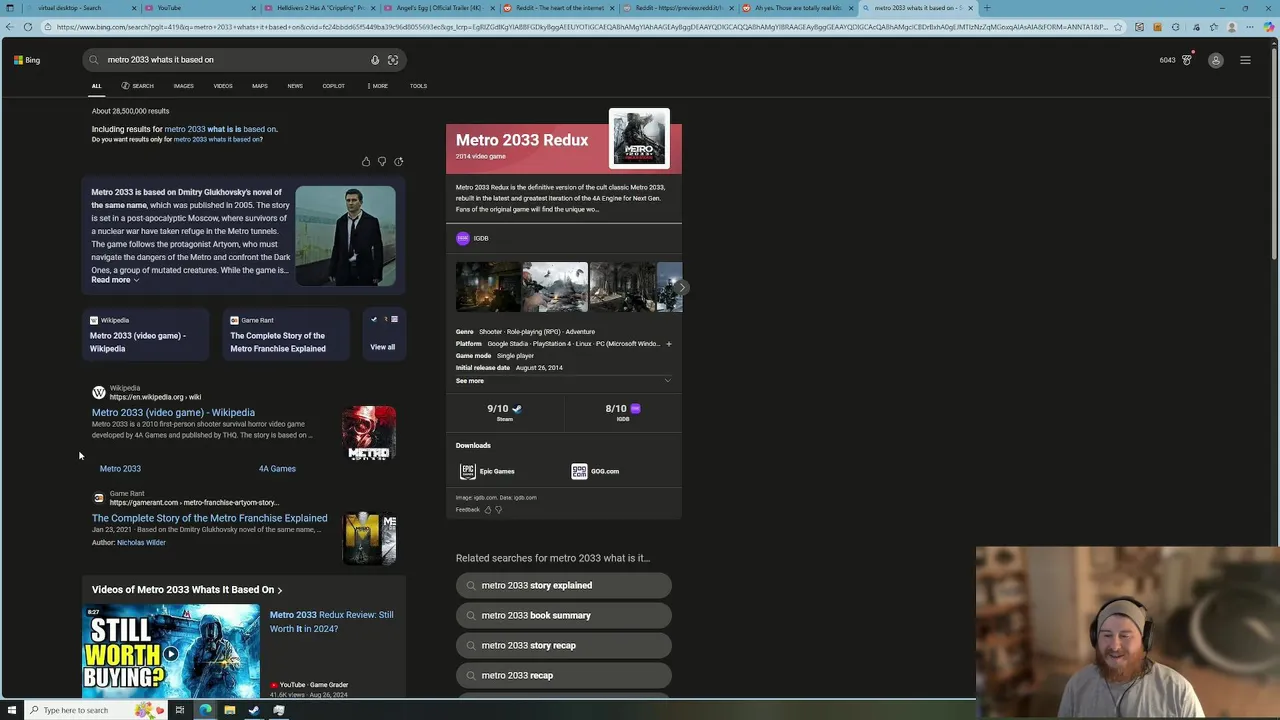Open Game Rant source card under answer
Screen dimensions: 1280x720
click(285, 334)
